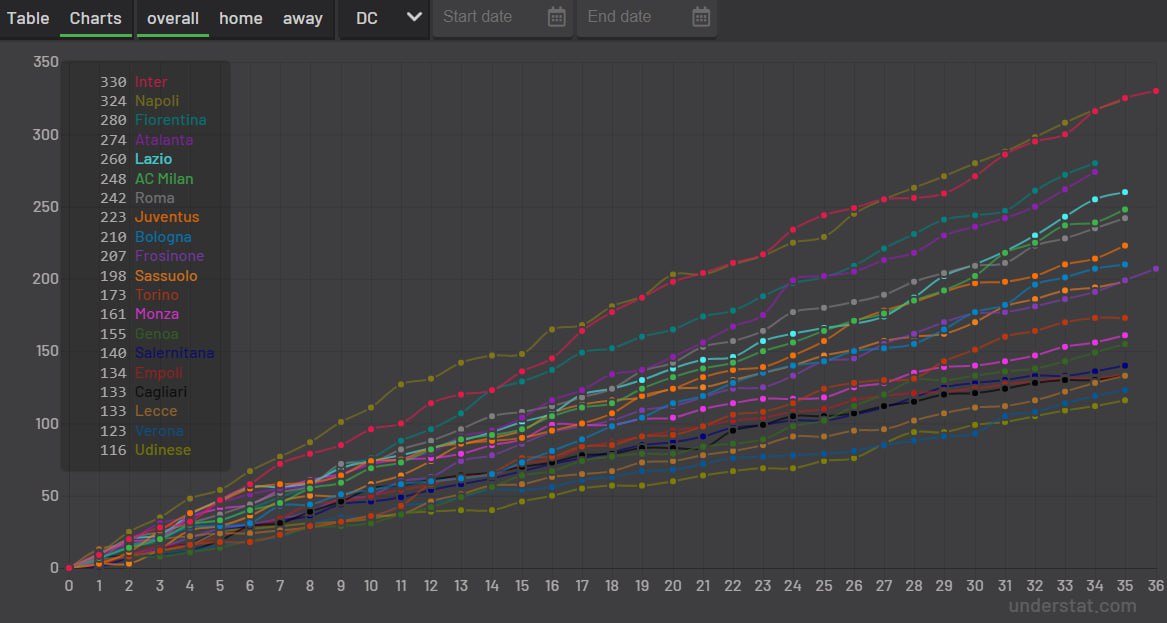Click the understat.com watermark link
The height and width of the screenshot is (623, 1167).
coord(1072,606)
